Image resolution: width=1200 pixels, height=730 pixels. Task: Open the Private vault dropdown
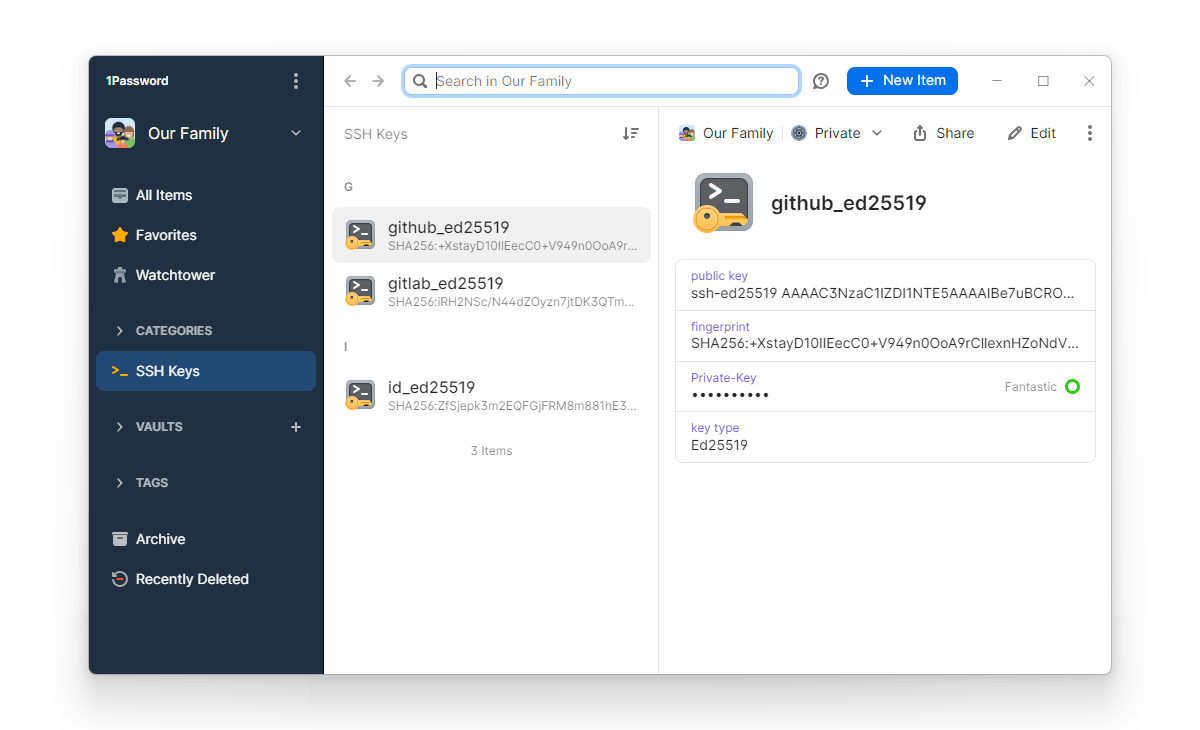837,133
